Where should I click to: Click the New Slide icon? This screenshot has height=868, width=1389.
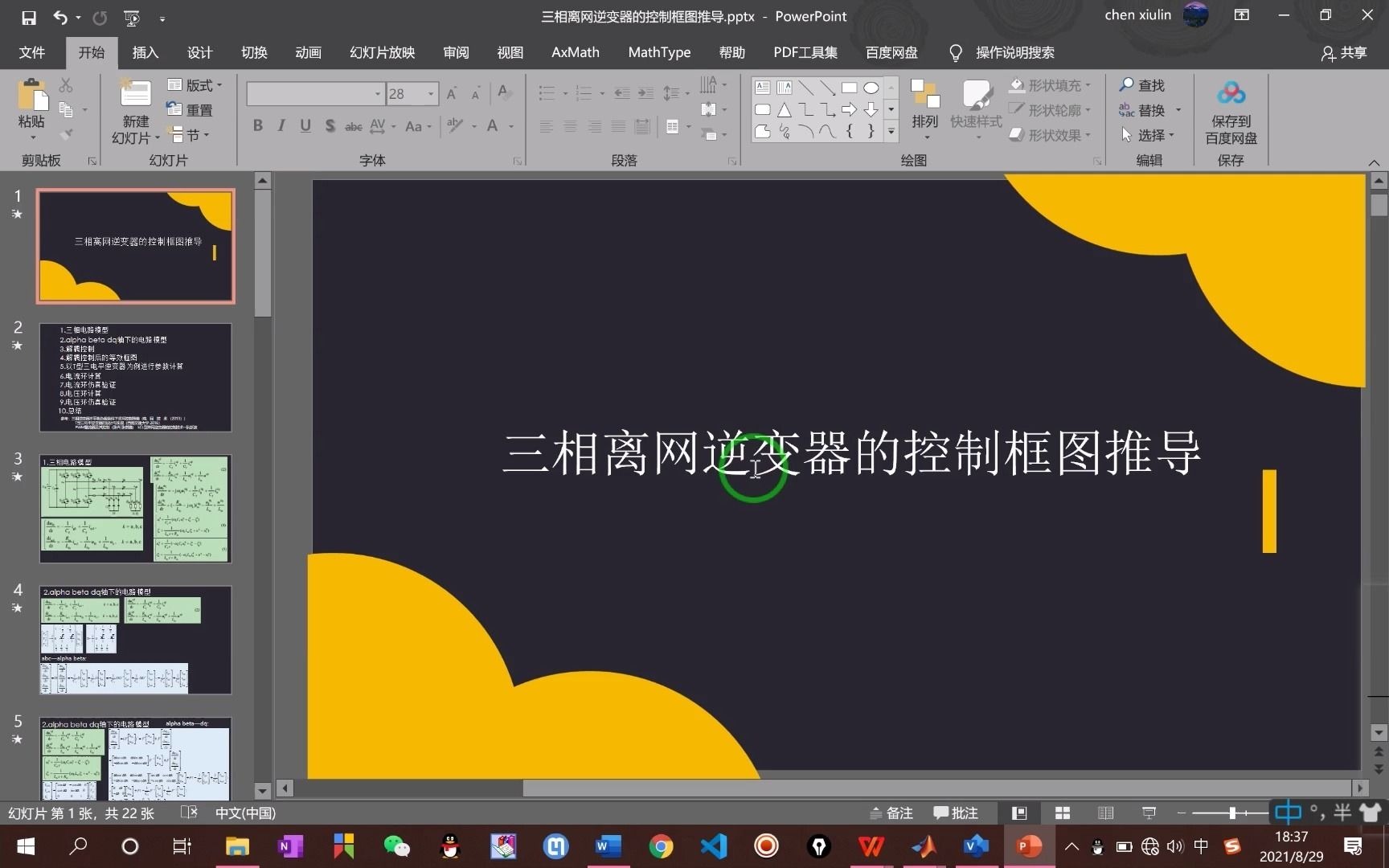point(135,93)
